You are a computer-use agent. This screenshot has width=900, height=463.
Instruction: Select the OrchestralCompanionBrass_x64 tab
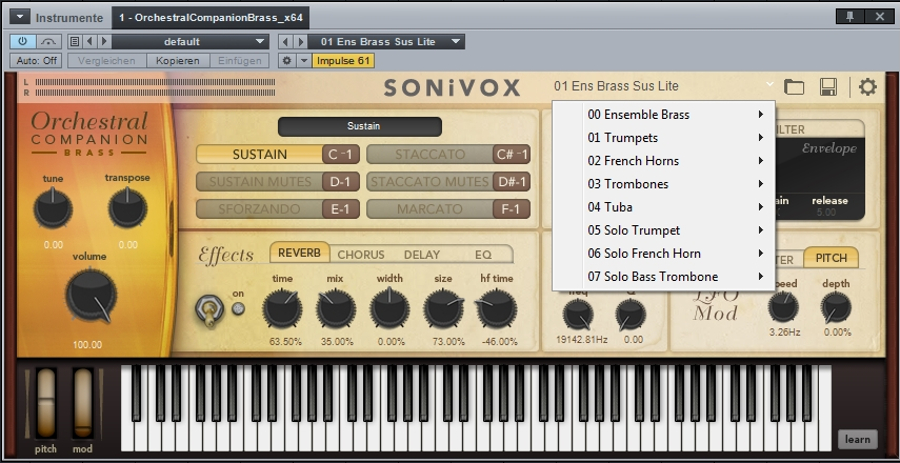click(211, 18)
